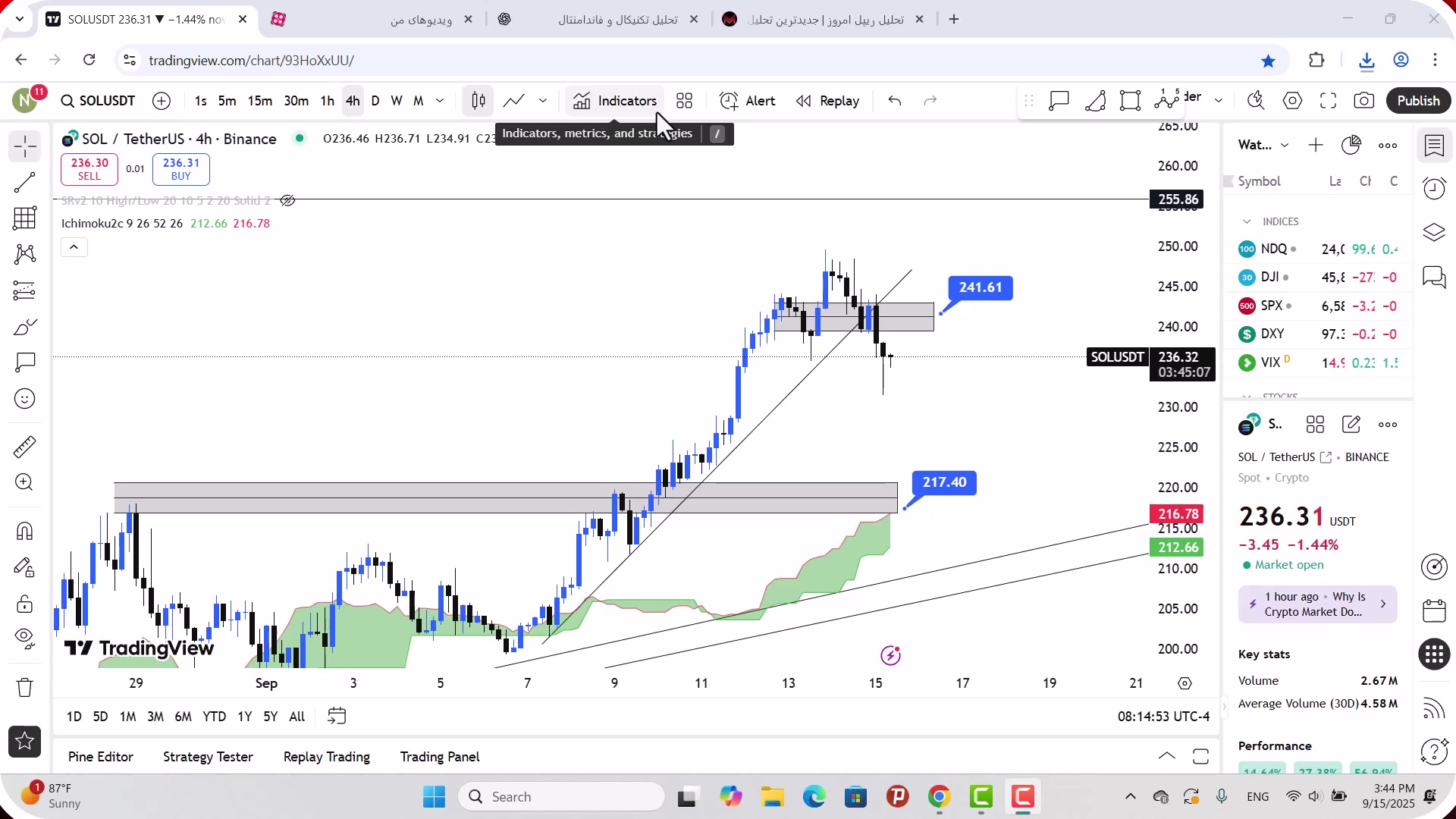This screenshot has height=819, width=1456.
Task: Open the candlestick chart type selector
Action: [x=479, y=101]
